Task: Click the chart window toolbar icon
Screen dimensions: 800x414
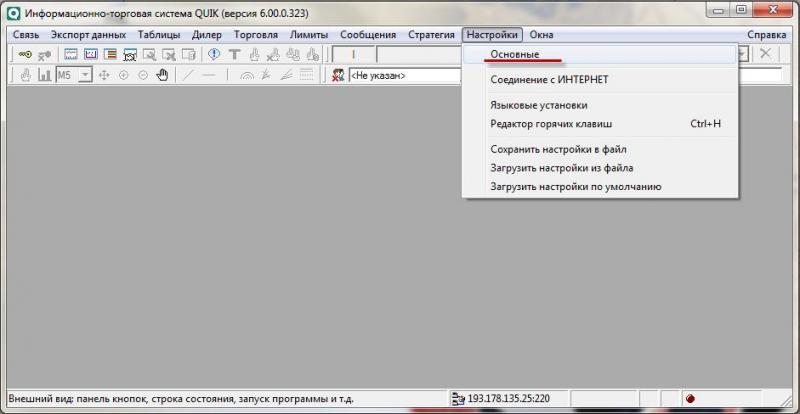Action: point(91,54)
